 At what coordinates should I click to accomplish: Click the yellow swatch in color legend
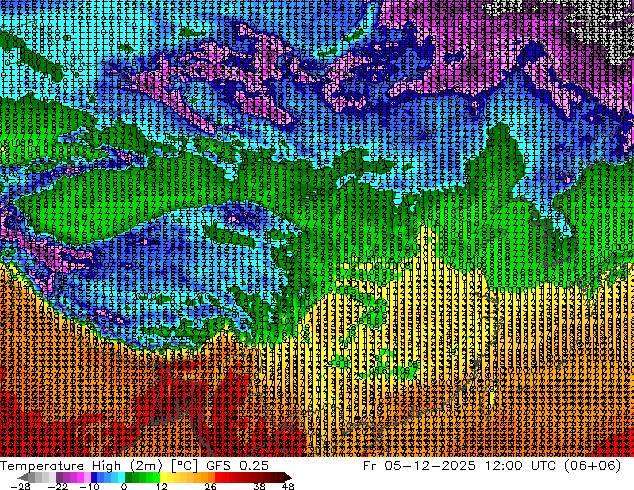pyautogui.click(x=163, y=477)
